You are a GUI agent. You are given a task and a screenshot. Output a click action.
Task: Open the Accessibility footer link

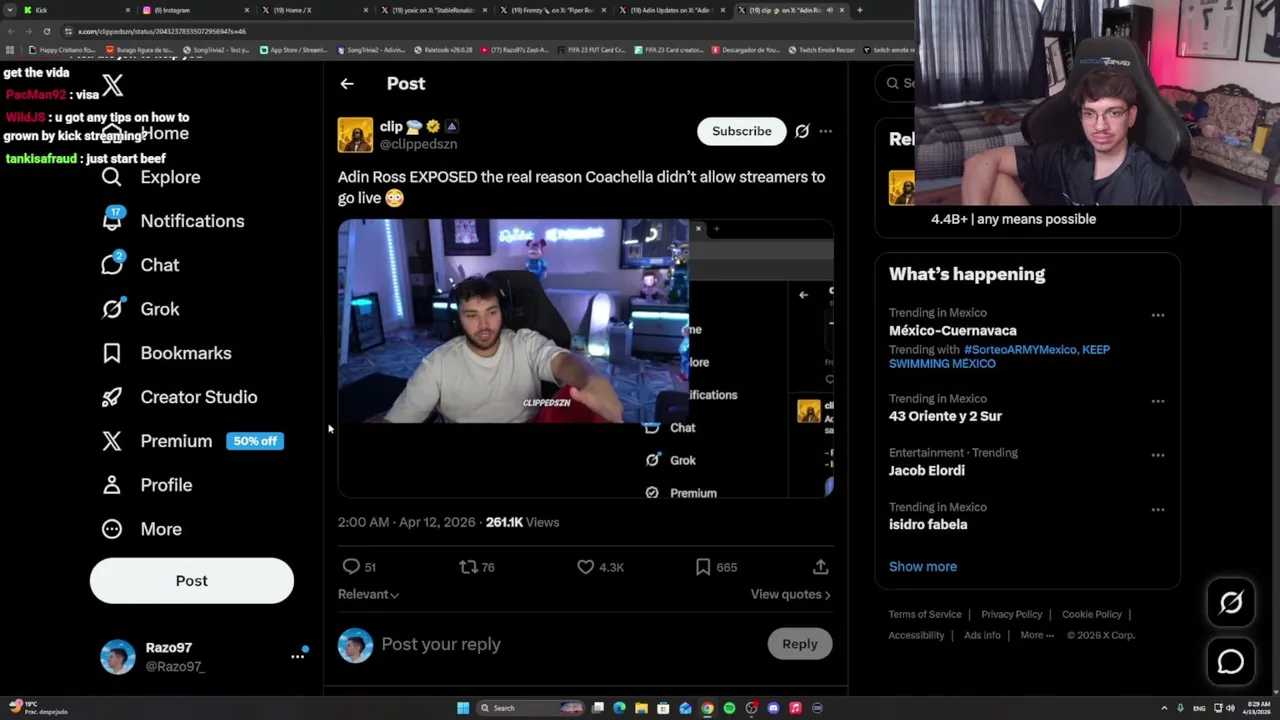[x=916, y=635]
